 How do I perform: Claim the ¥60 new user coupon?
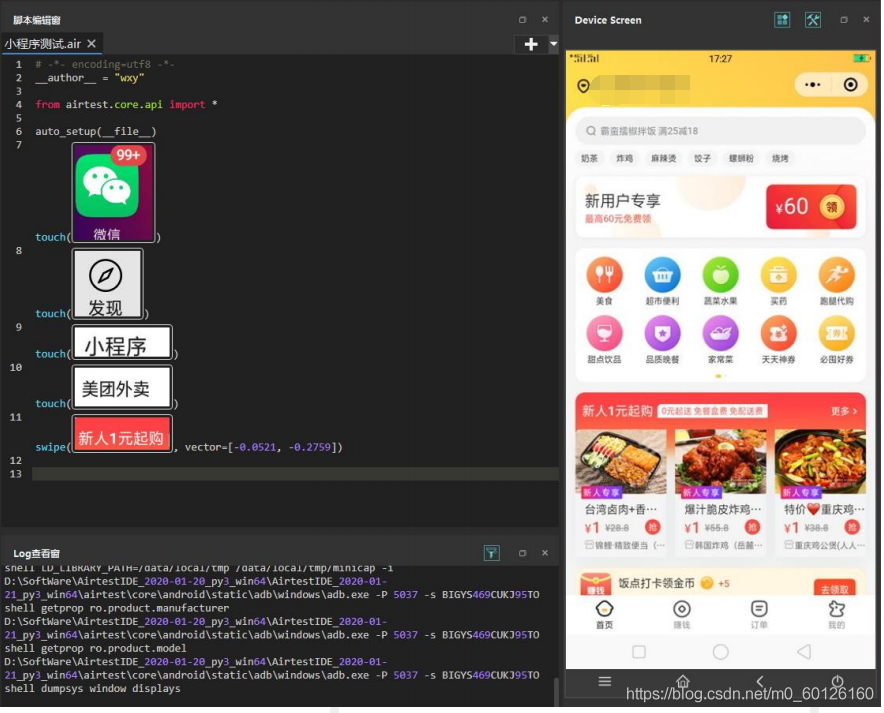coord(811,207)
